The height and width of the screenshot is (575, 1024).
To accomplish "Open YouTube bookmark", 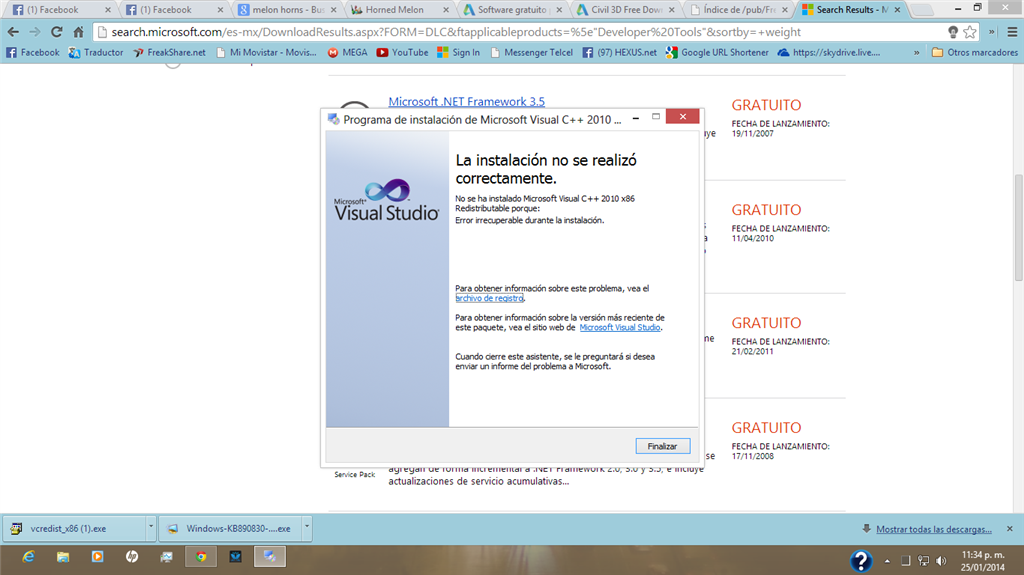I will 402,52.
